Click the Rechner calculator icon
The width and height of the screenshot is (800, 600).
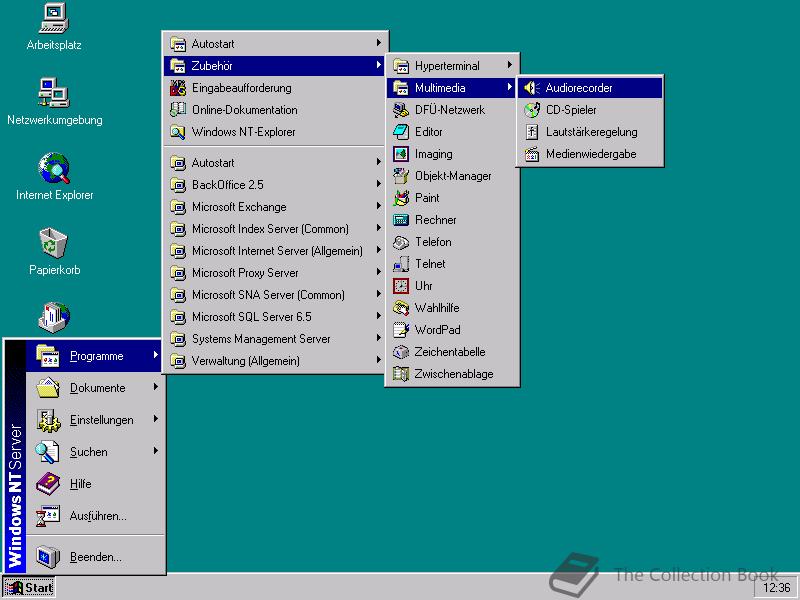[401, 220]
